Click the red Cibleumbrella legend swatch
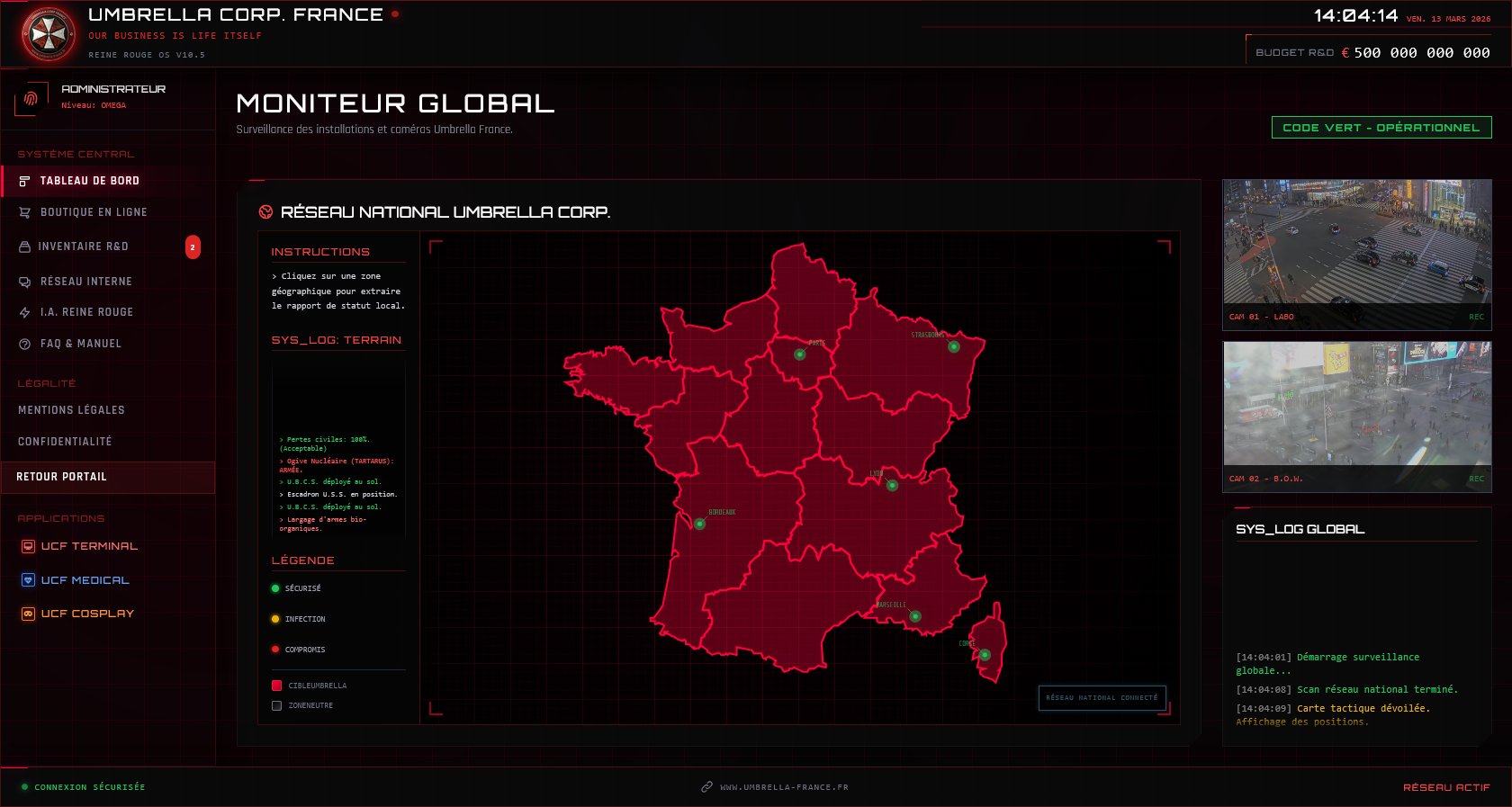1512x807 pixels. coord(277,686)
